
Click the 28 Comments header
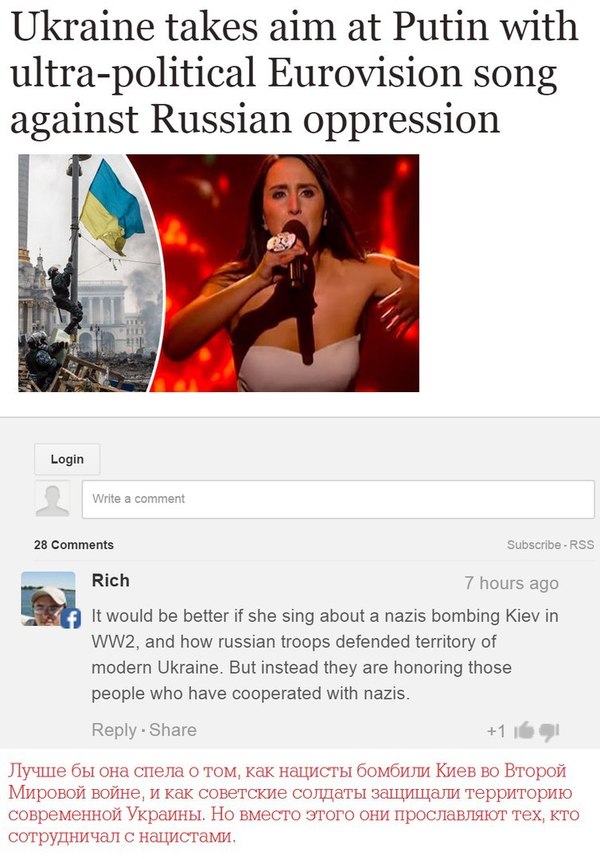click(74, 545)
